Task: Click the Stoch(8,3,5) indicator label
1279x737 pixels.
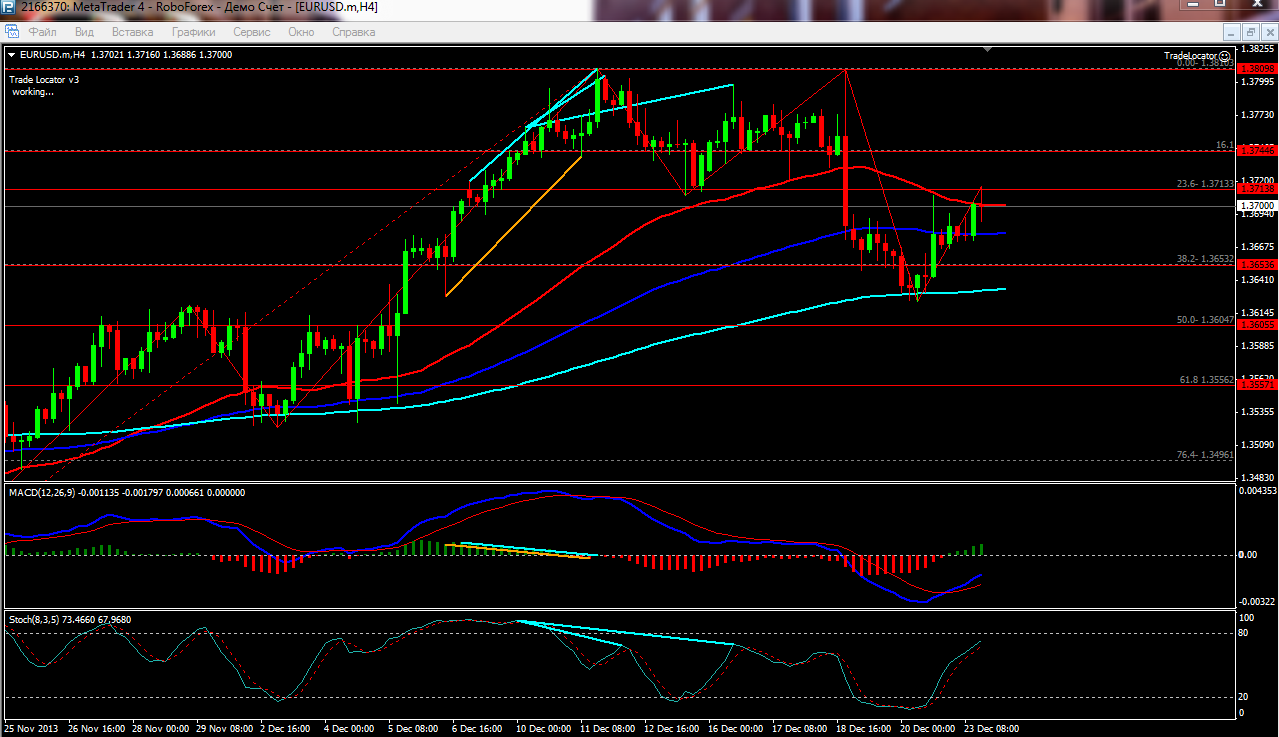Action: (36, 619)
